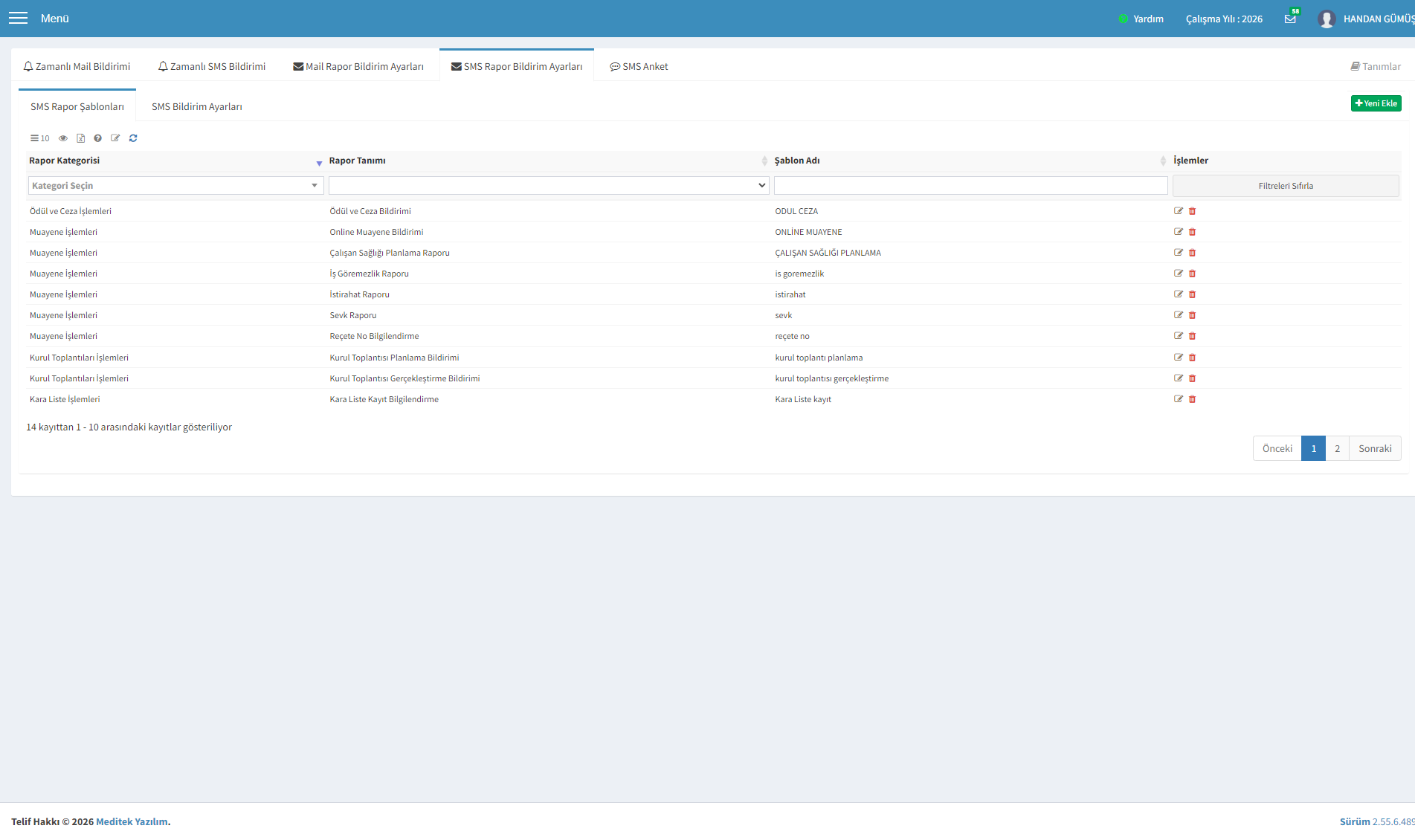Click the green Yeni Ekle button
The image size is (1415, 840).
[1376, 103]
